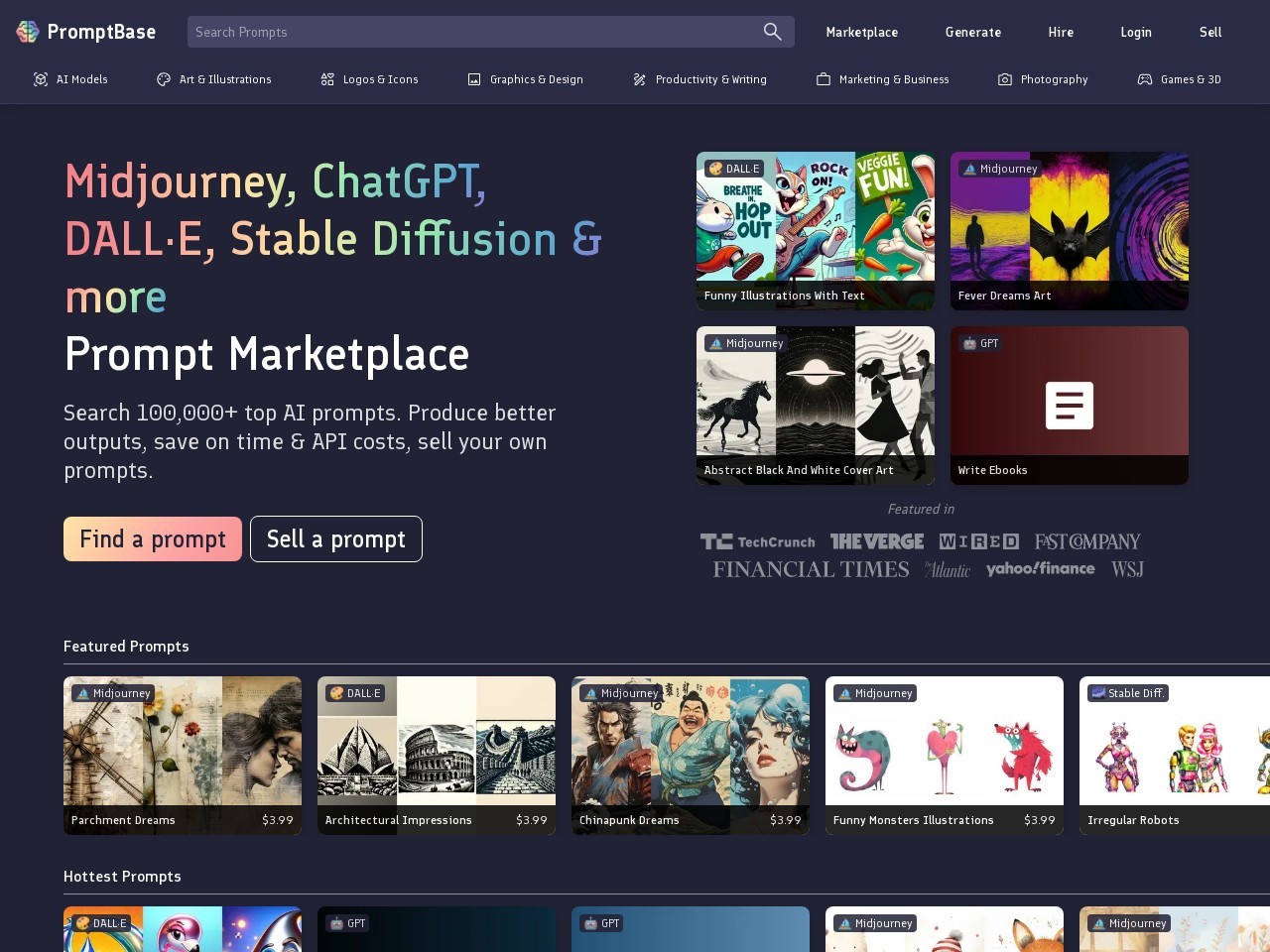The image size is (1270, 952).
Task: Click Midjourney badge on Abstract Black And White card
Action: coord(746,343)
